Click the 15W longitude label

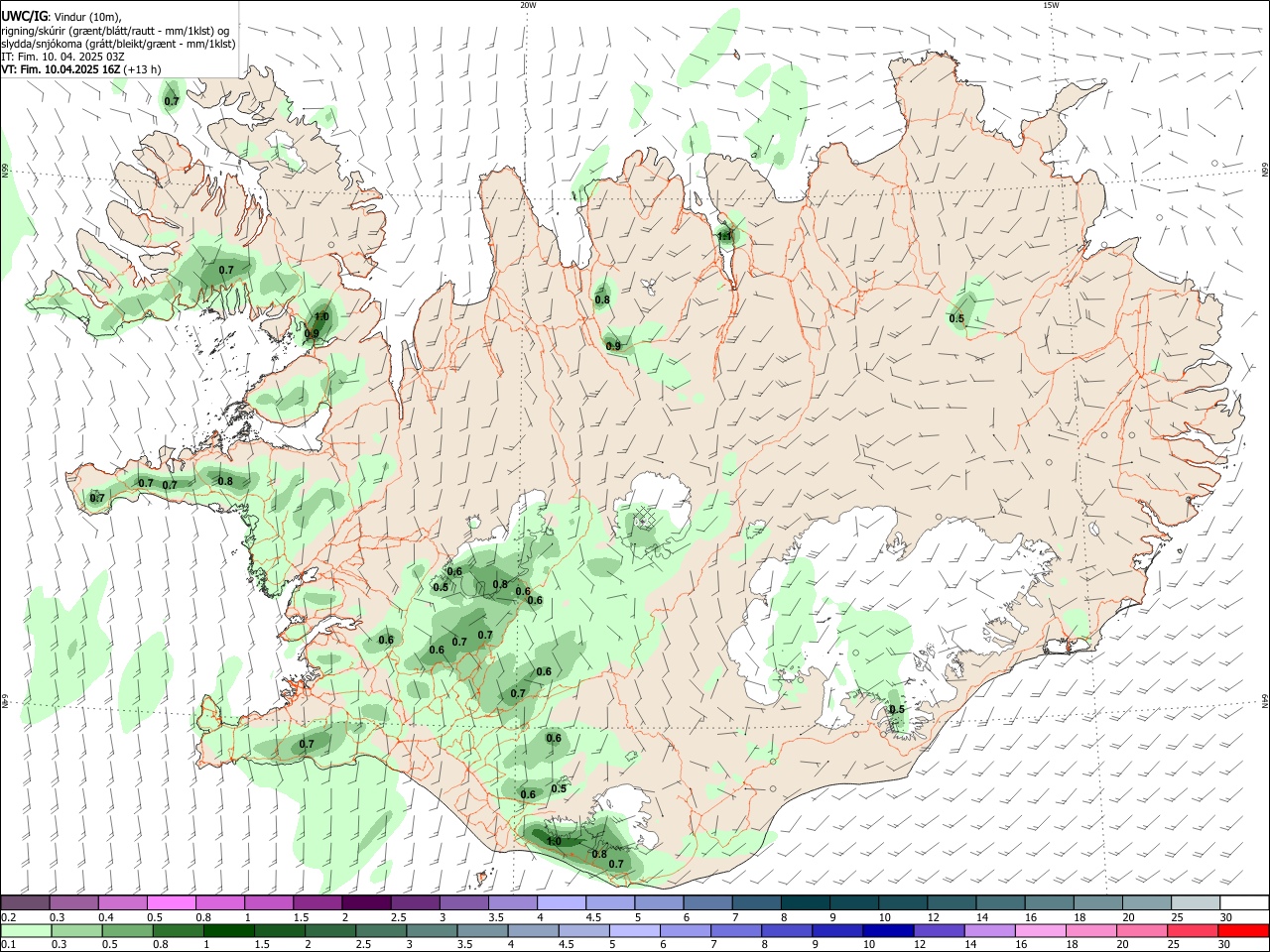pos(1051,5)
